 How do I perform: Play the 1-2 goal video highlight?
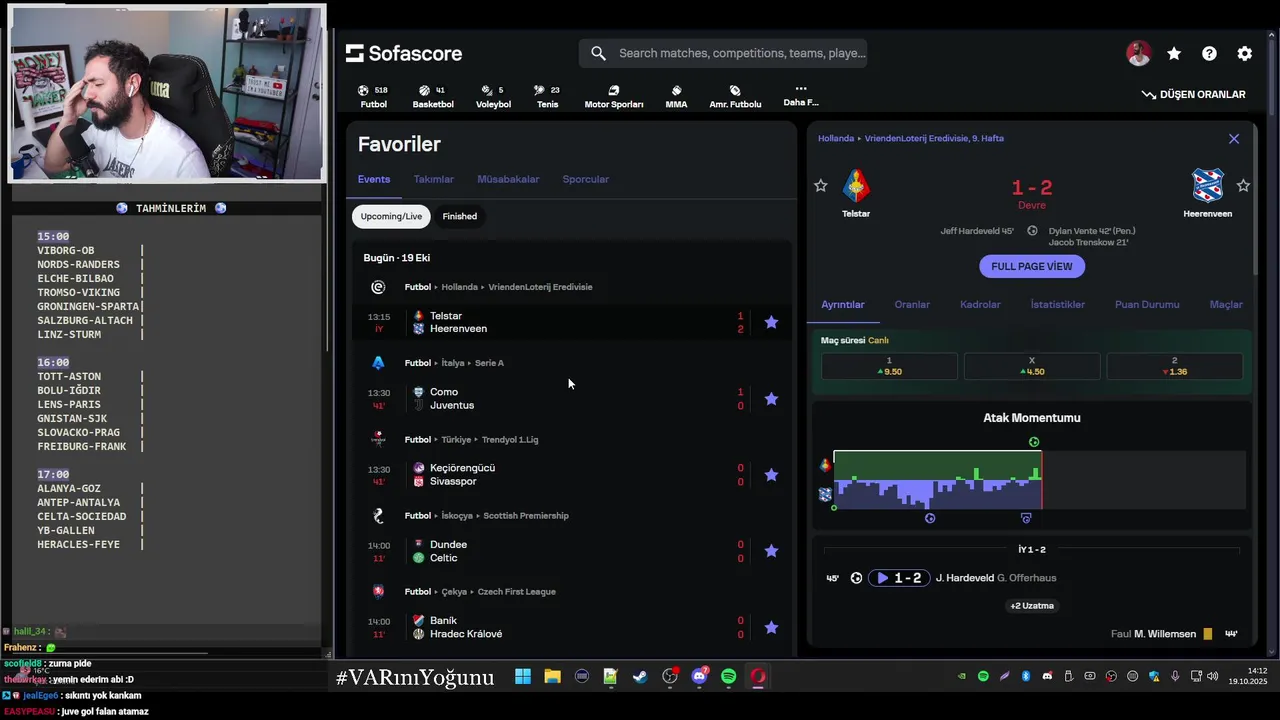click(898, 578)
